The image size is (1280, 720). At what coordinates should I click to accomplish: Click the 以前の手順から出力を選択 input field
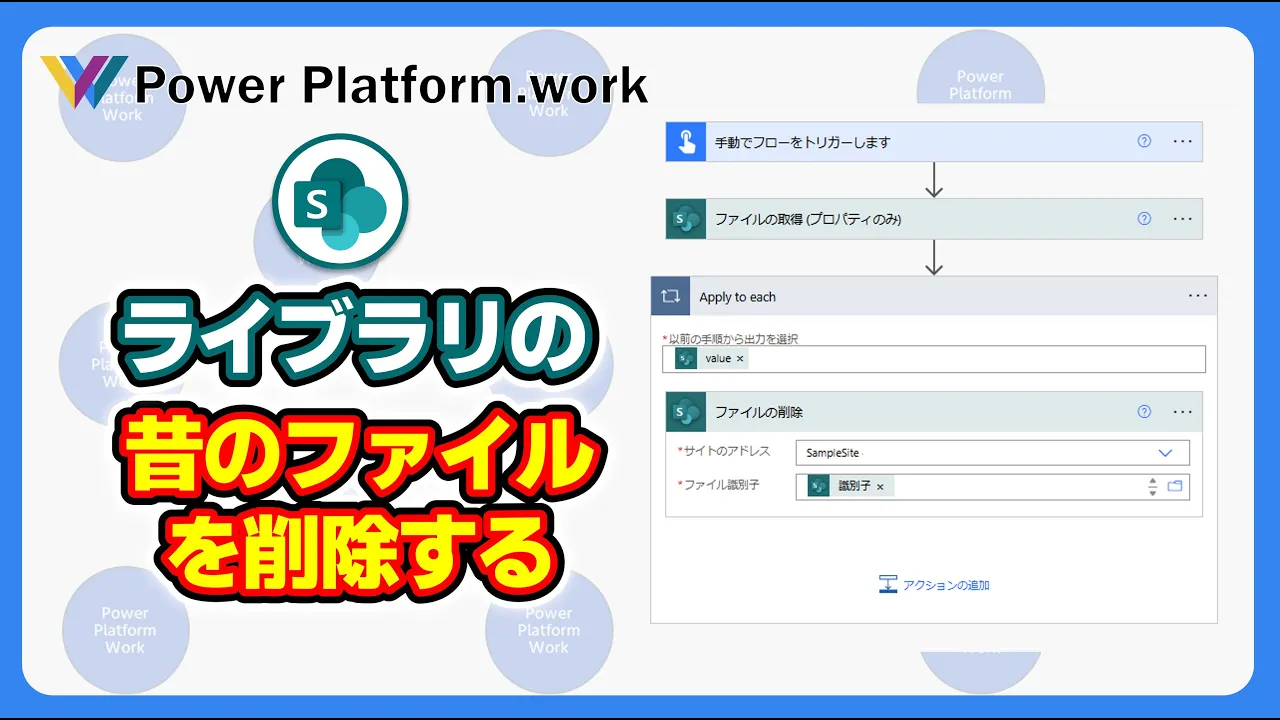[934, 359]
